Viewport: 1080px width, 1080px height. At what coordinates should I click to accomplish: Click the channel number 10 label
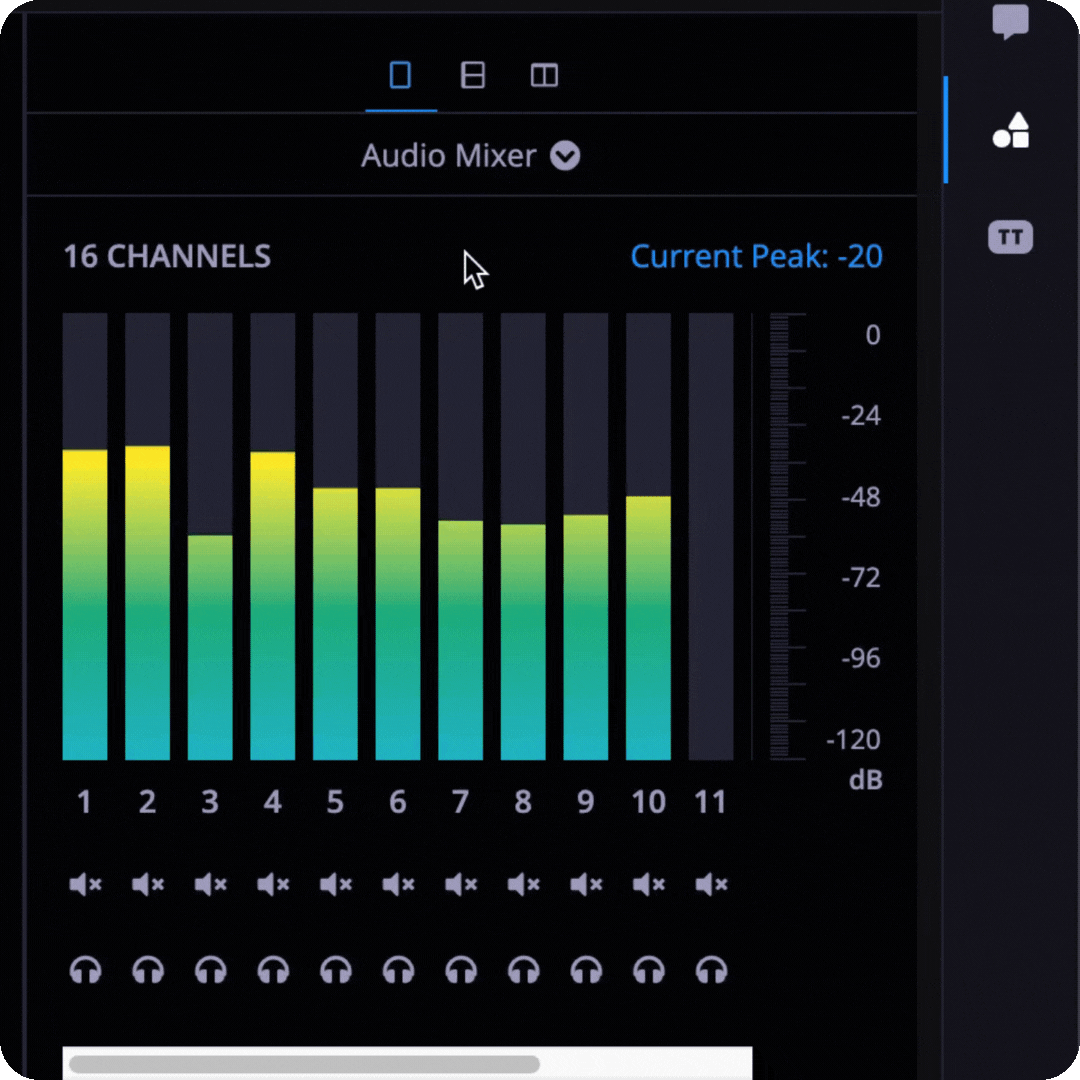tap(649, 802)
